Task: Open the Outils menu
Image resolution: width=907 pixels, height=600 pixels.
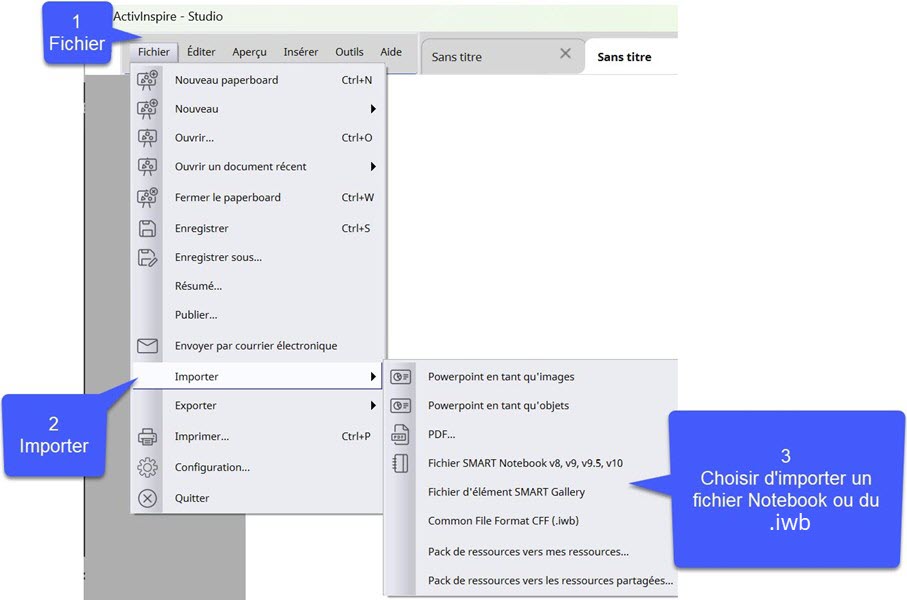Action: (349, 52)
